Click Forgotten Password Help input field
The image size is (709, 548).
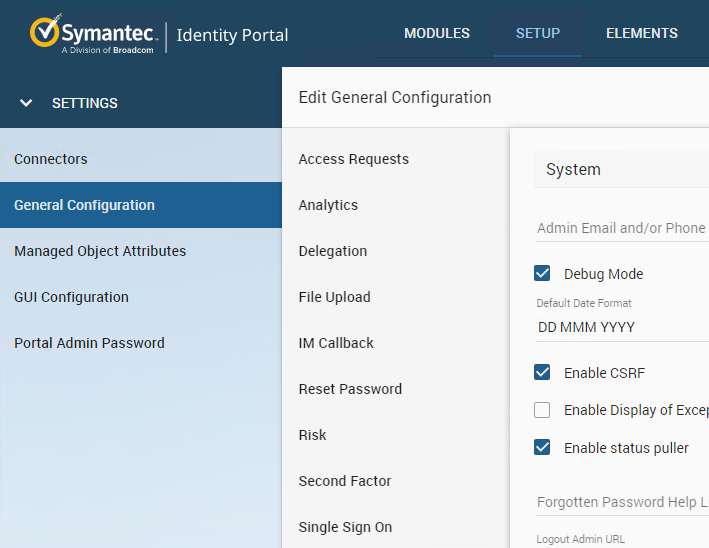tap(621, 502)
